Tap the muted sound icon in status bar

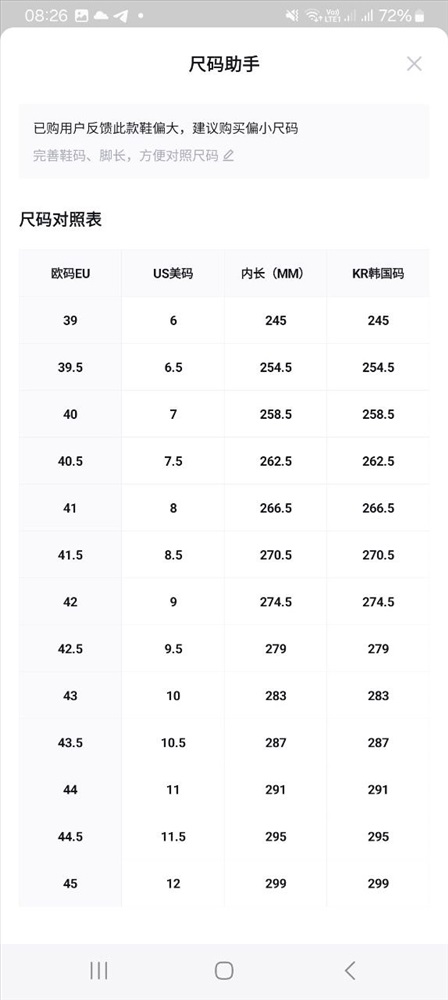coord(292,16)
